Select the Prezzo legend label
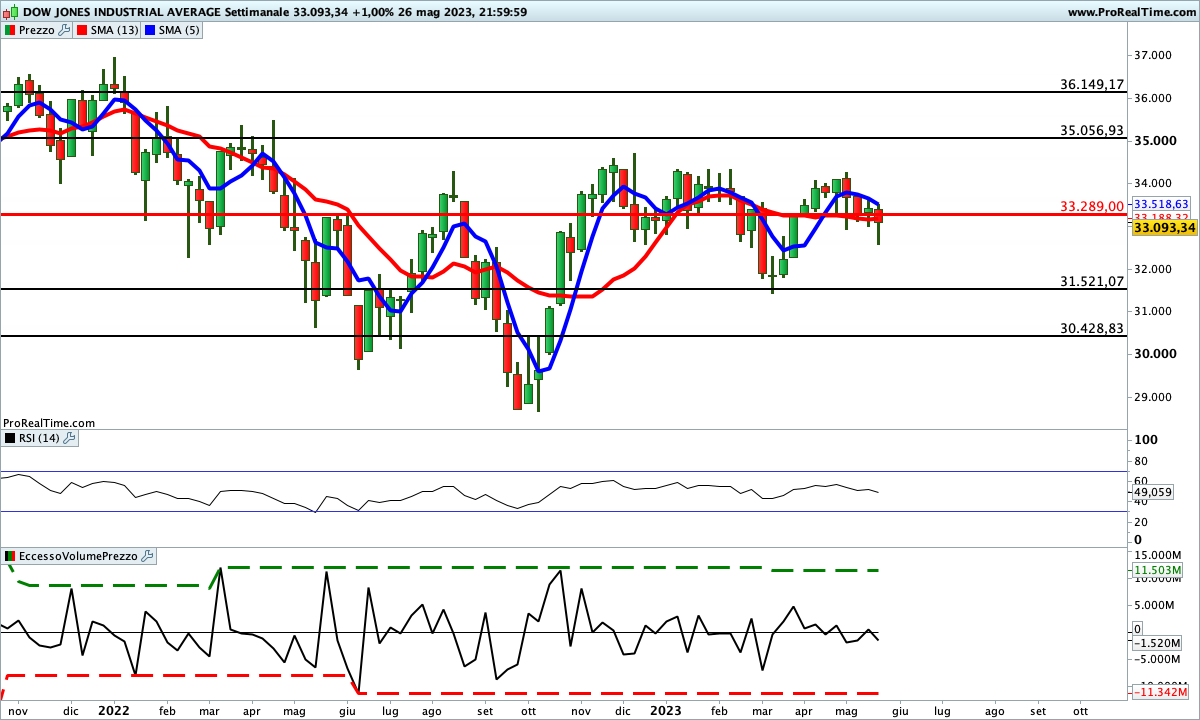1200x720 pixels. 37,31
